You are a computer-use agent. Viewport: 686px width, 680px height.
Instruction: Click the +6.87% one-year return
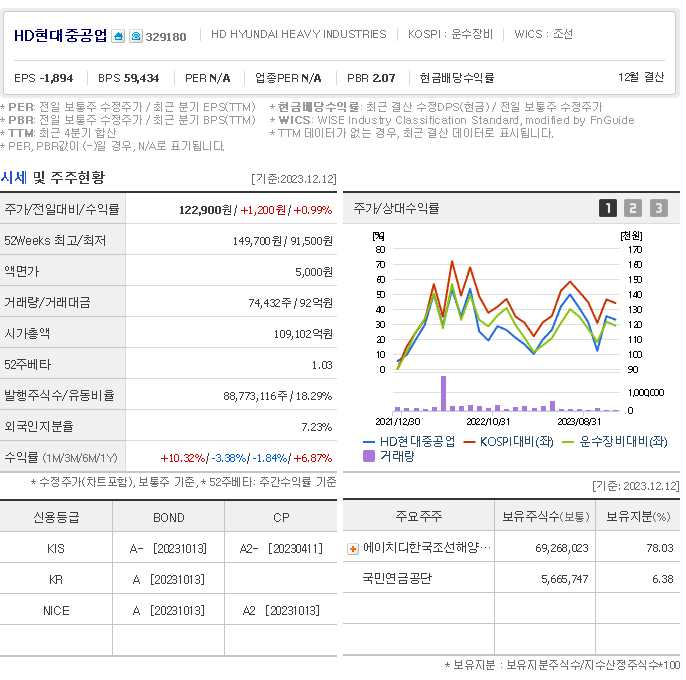tap(312, 458)
